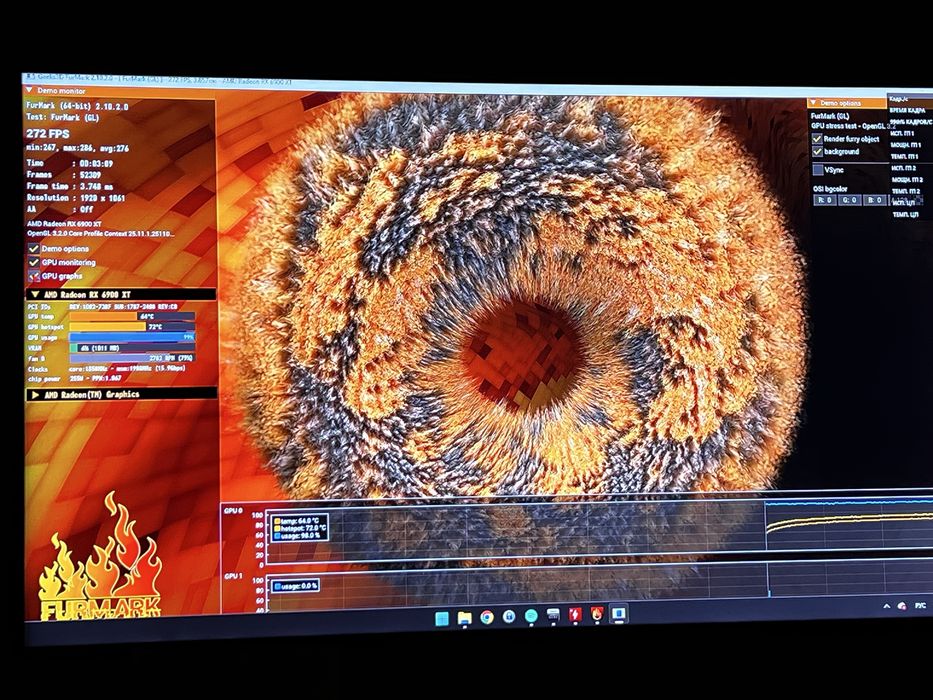
Task: Toggle the GPU graphs checkbox
Action: (x=34, y=276)
